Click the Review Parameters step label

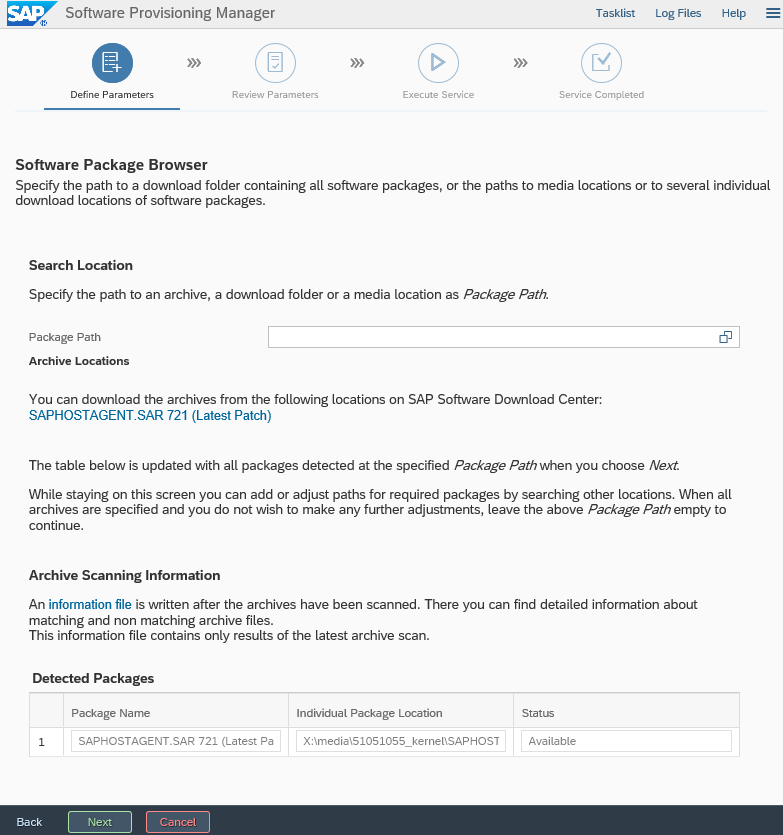pos(275,95)
